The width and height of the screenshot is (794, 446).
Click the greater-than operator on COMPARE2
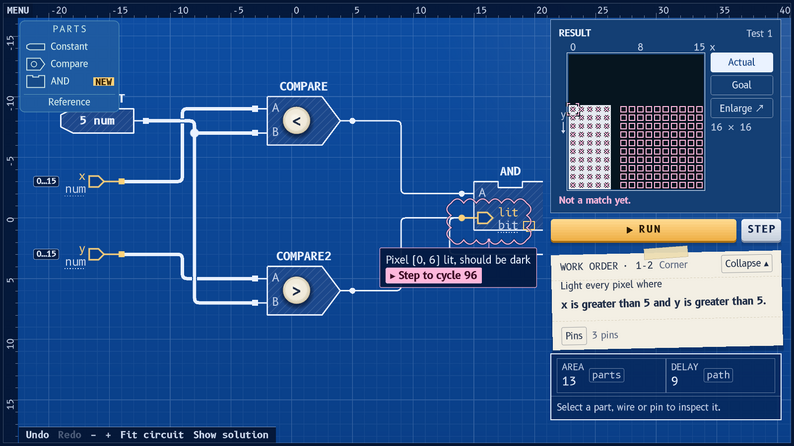click(296, 291)
